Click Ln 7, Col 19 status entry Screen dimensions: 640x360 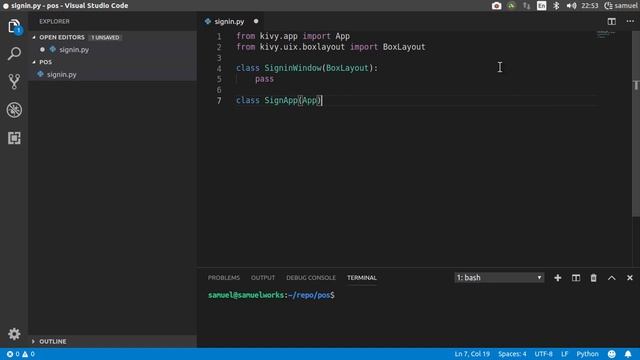click(x=472, y=354)
